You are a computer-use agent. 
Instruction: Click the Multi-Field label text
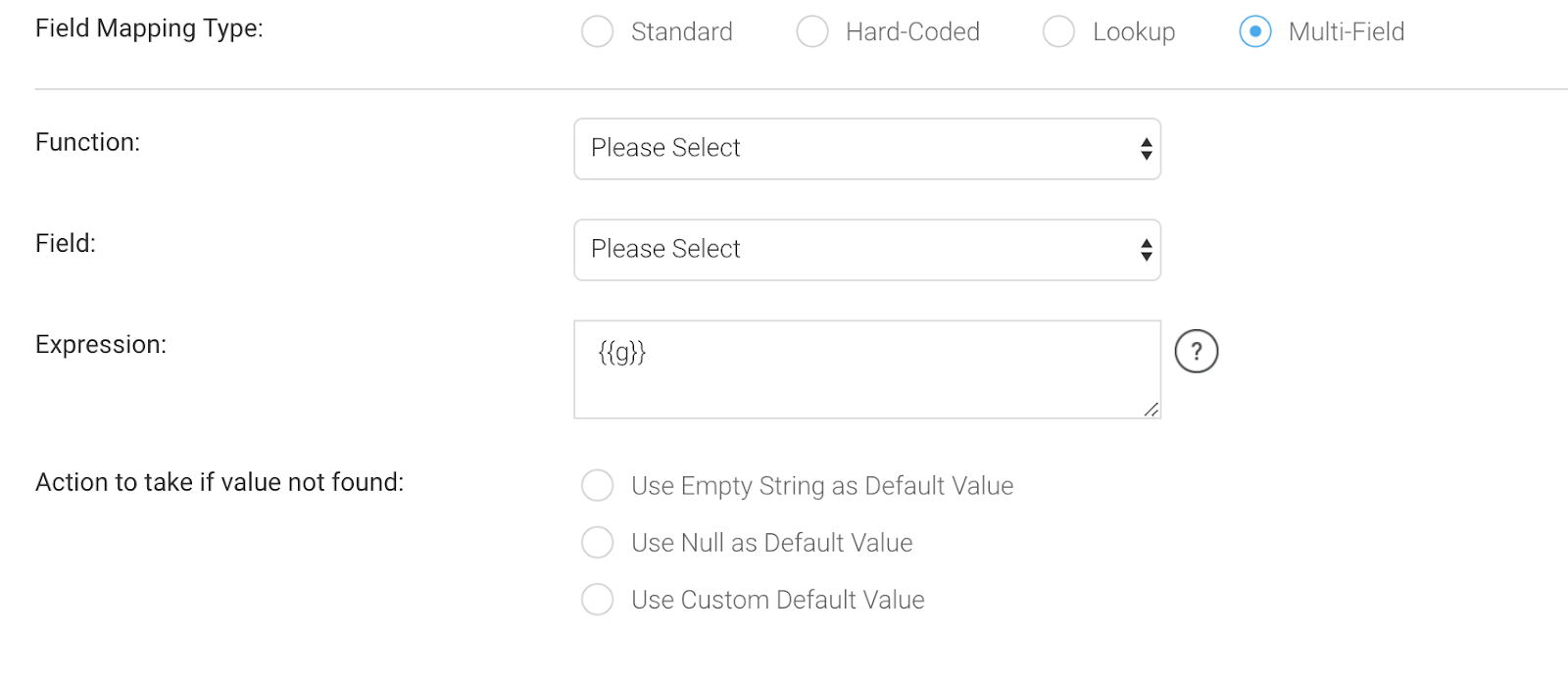(x=1347, y=32)
